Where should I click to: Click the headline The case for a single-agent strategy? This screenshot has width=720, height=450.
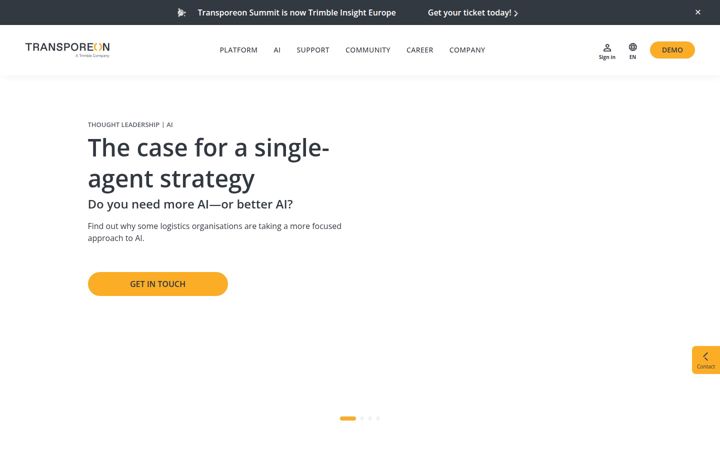(x=208, y=163)
